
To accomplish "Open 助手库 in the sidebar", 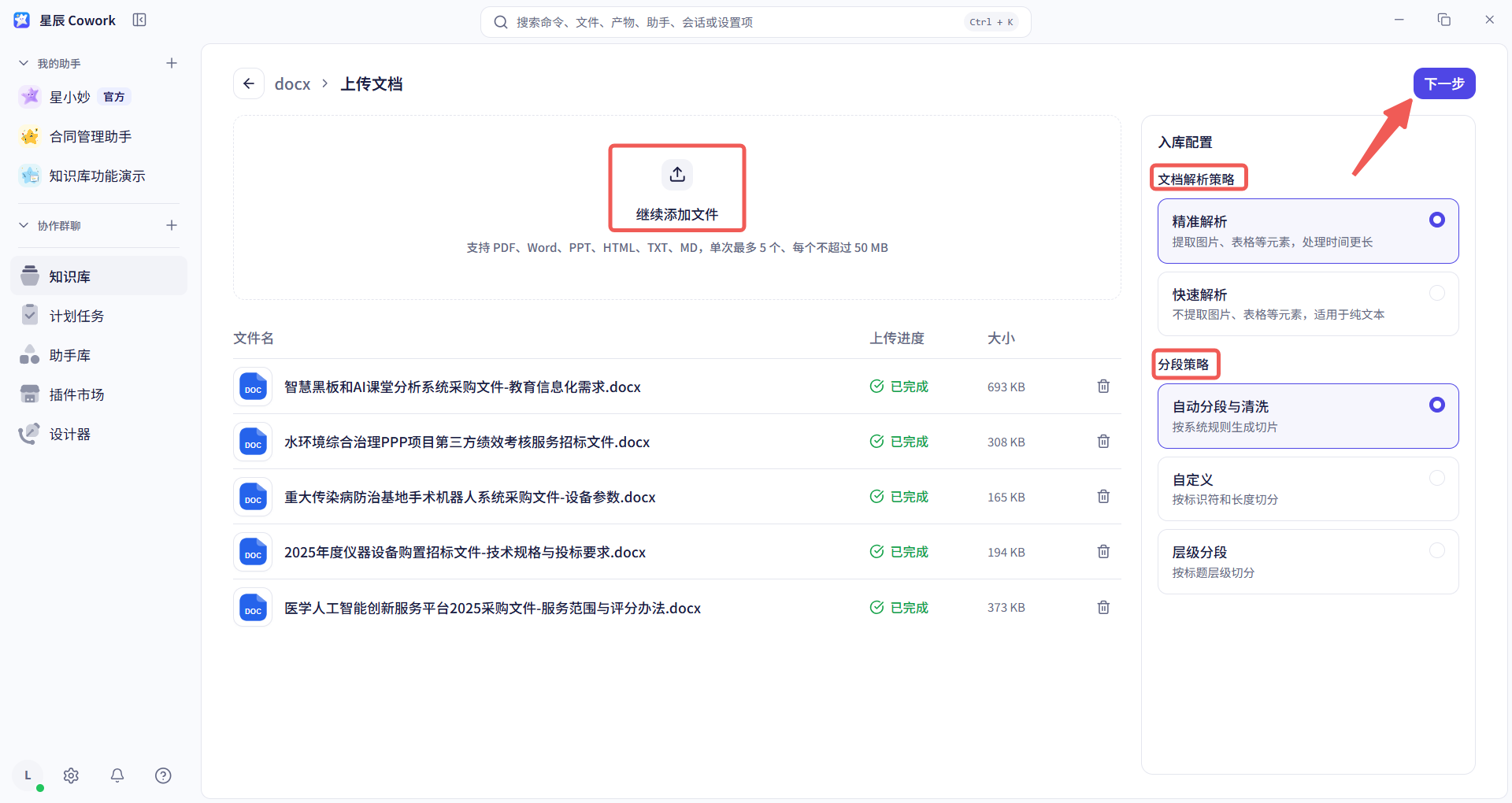I will tap(99, 355).
